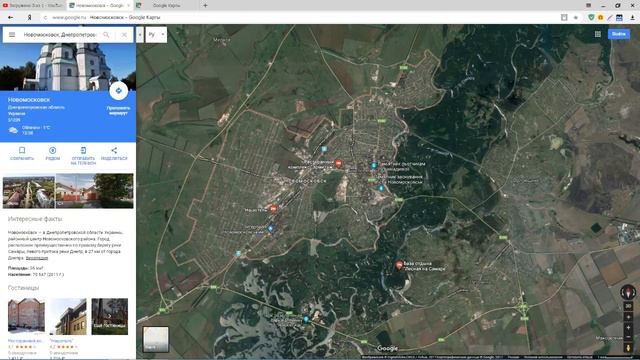Click the compass rotation control
The width and height of the screenshot is (640, 360).
click(628, 292)
